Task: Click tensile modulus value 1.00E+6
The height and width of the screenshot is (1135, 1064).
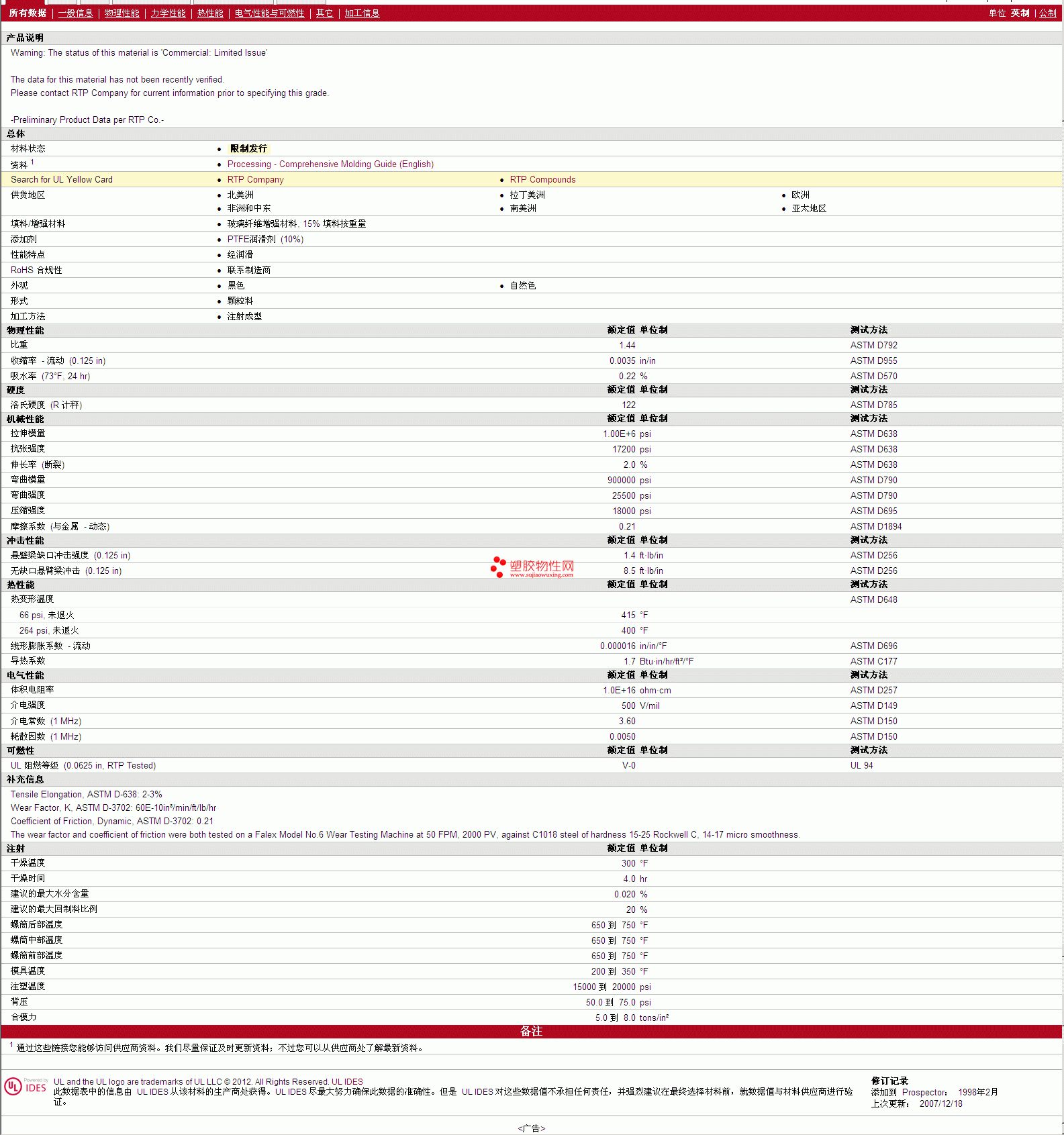Action: (619, 434)
